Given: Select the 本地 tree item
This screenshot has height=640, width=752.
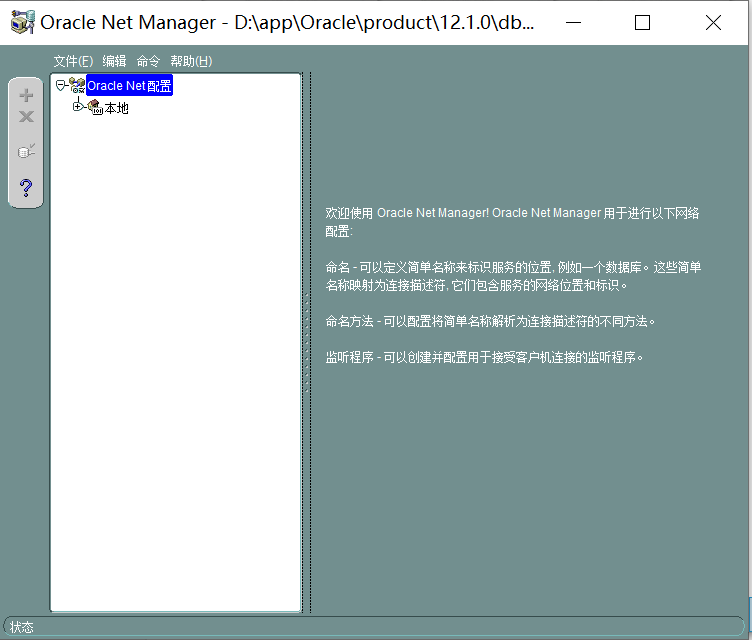Looking at the screenshot, I should 117,108.
